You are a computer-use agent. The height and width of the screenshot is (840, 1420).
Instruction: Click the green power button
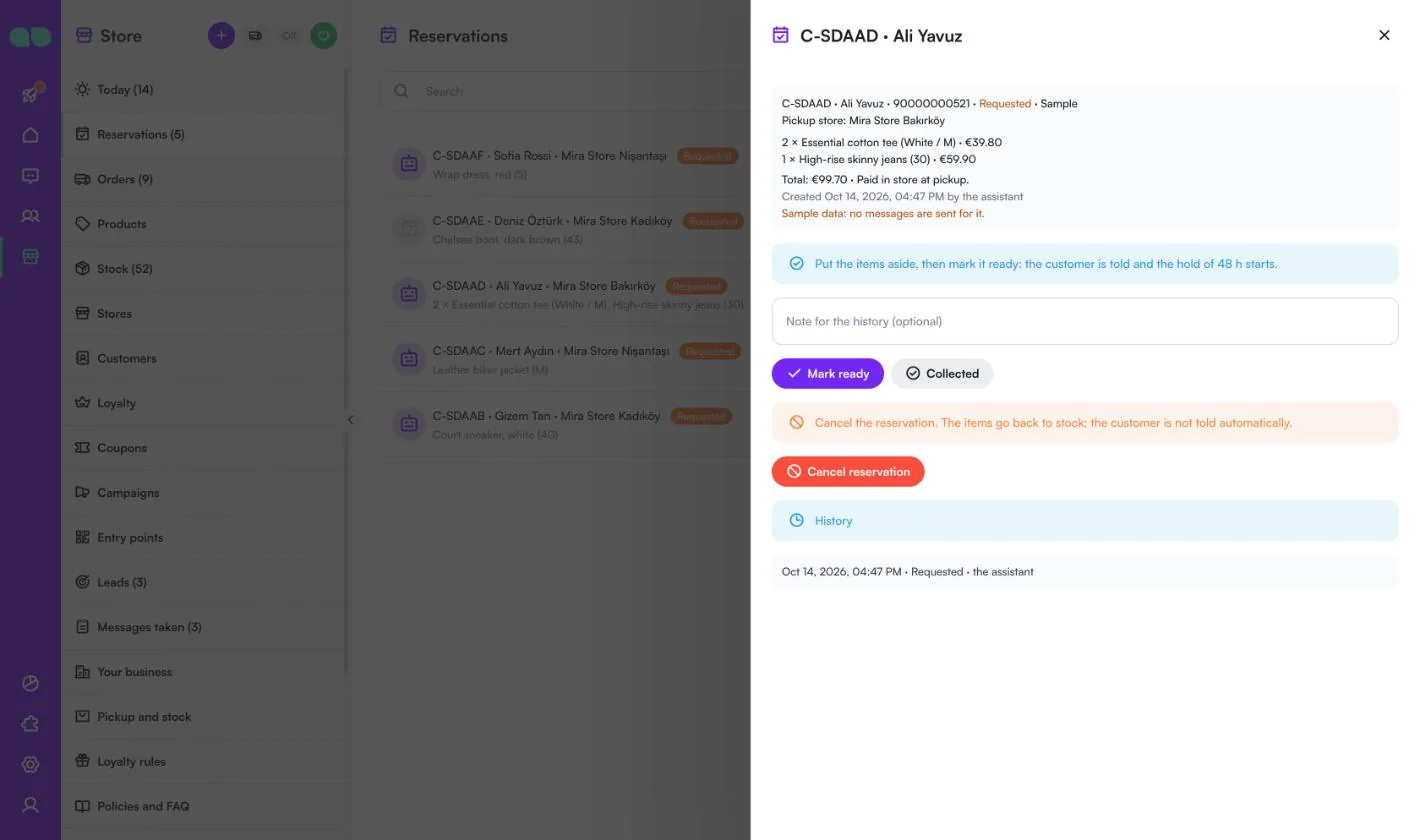(x=323, y=35)
